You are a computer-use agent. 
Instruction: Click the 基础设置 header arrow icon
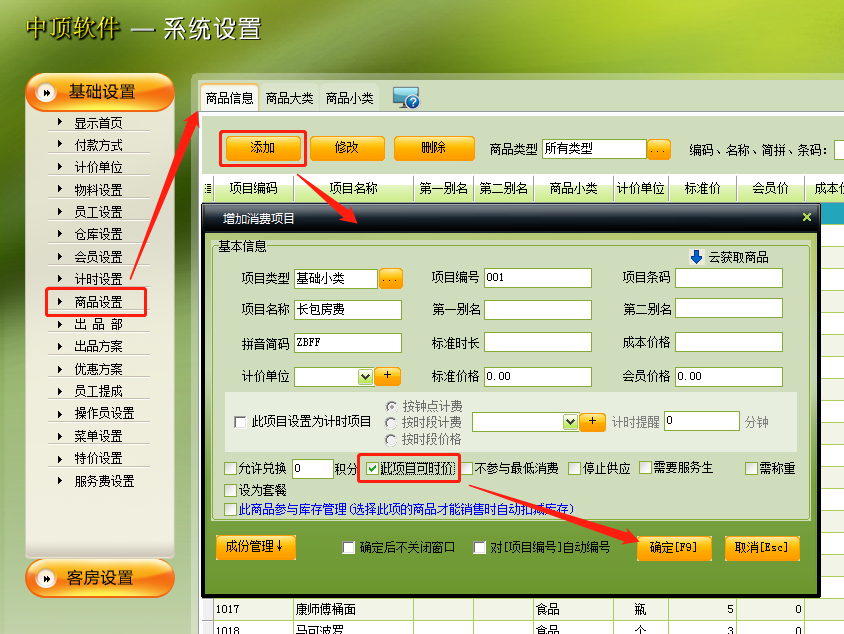(47, 93)
